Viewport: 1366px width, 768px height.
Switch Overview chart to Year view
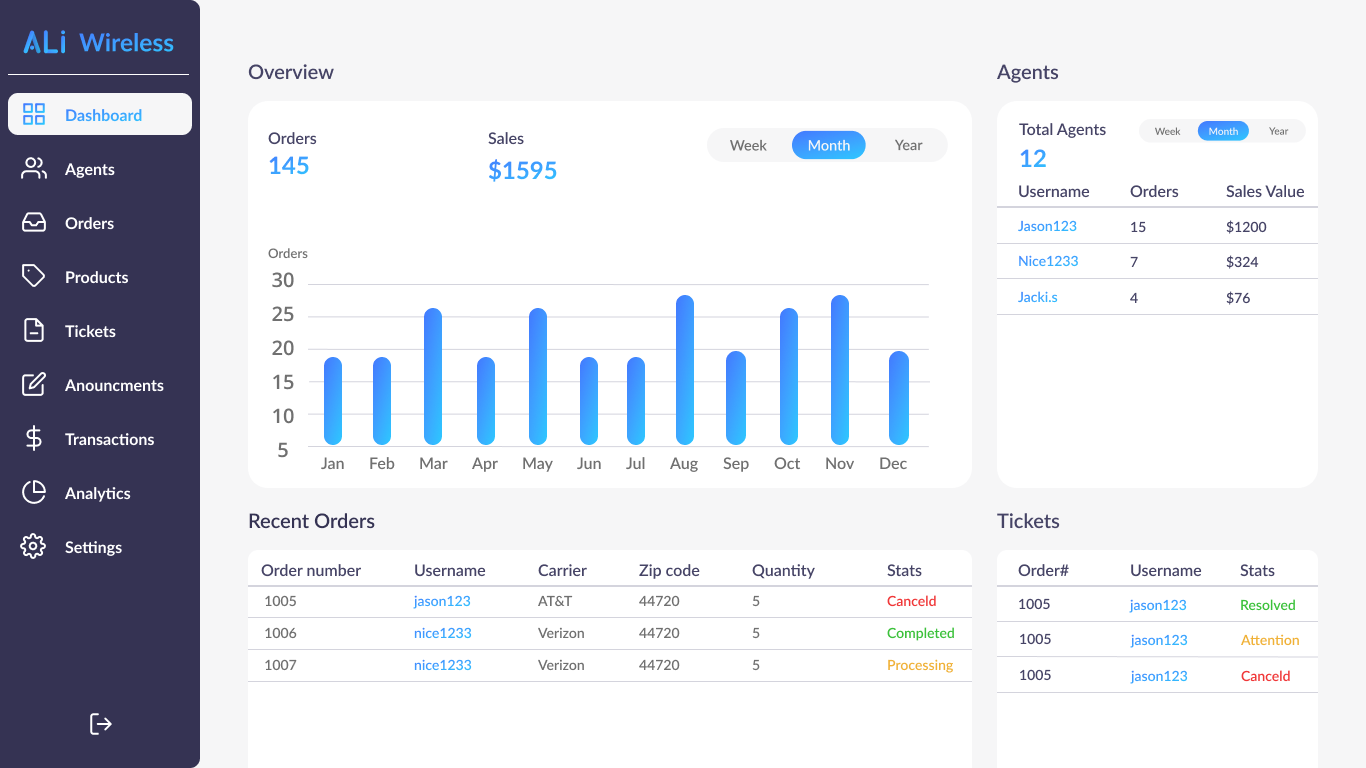click(x=908, y=145)
